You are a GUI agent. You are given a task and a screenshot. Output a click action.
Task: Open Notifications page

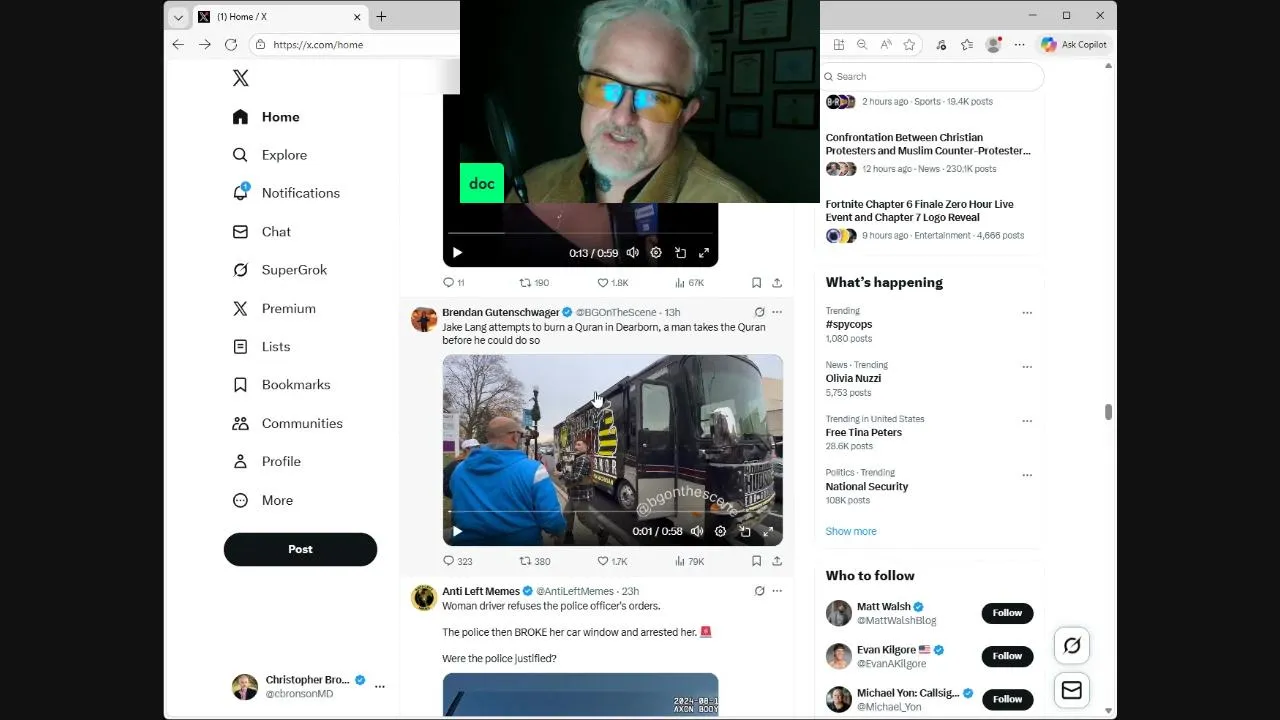[286, 193]
